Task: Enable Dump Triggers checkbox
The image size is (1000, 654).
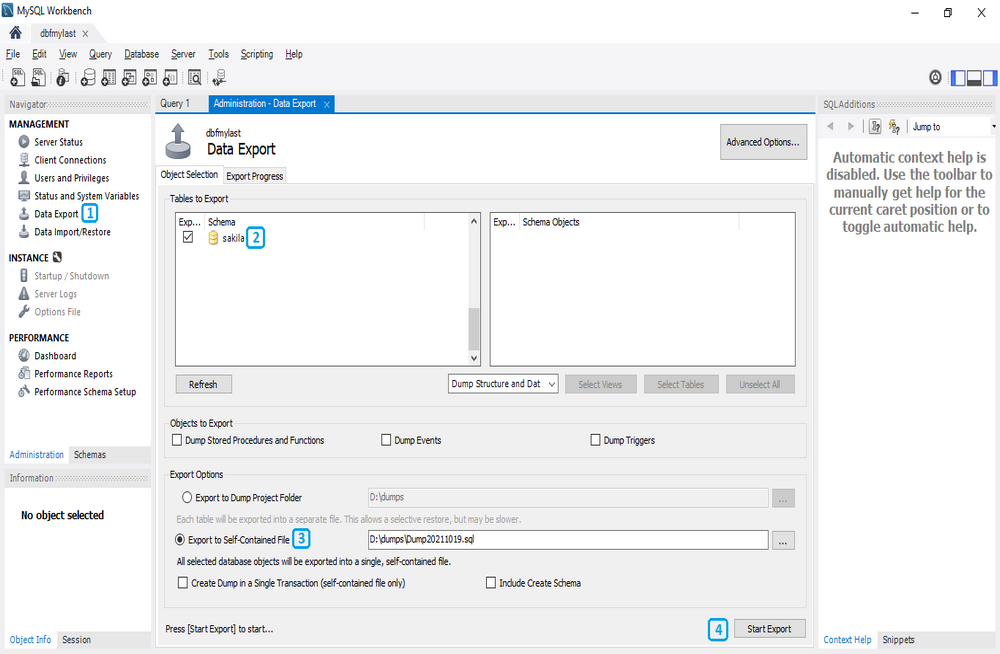Action: click(x=596, y=440)
